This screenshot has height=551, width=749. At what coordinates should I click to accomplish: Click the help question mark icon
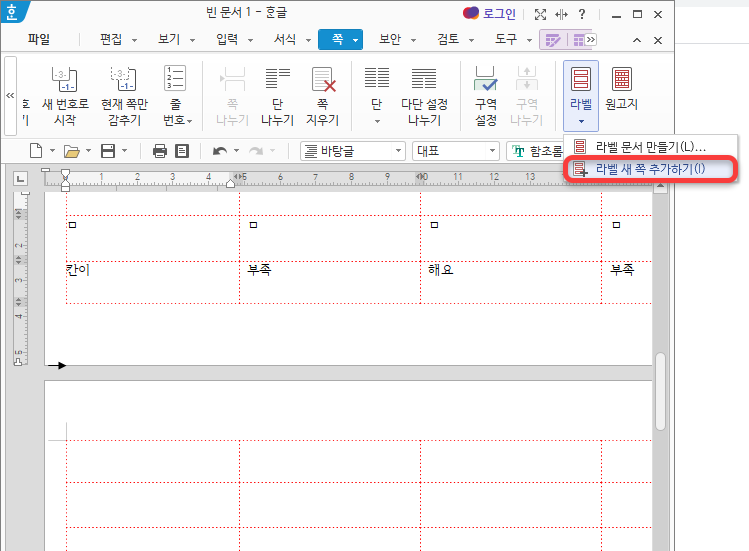[582, 14]
